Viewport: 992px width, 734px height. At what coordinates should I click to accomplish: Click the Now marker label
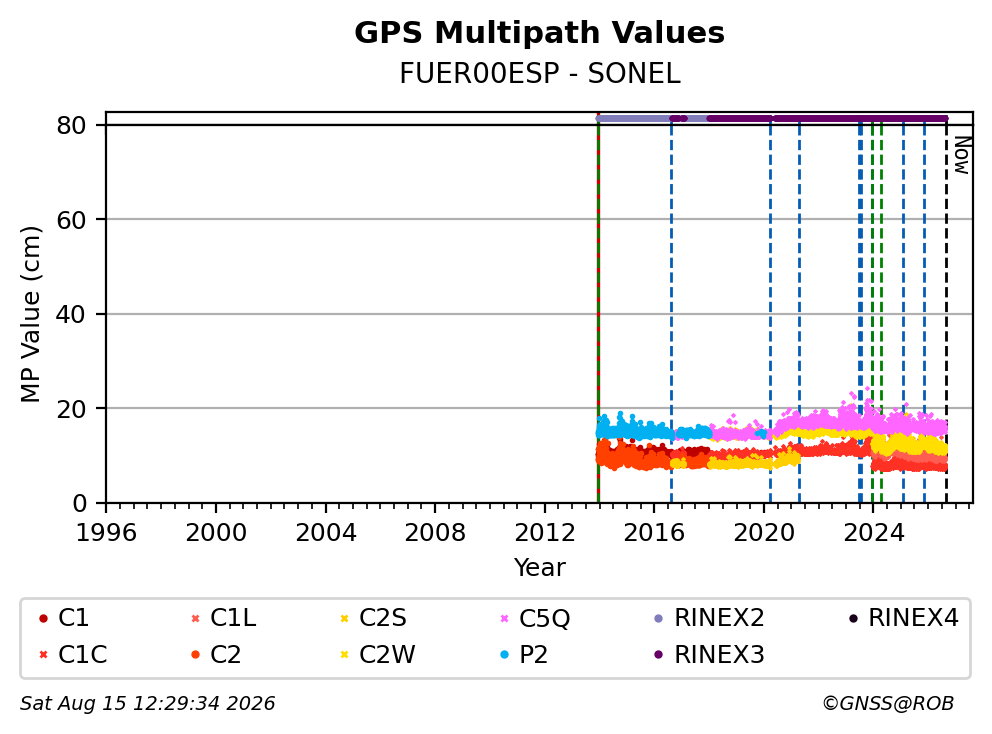(962, 155)
